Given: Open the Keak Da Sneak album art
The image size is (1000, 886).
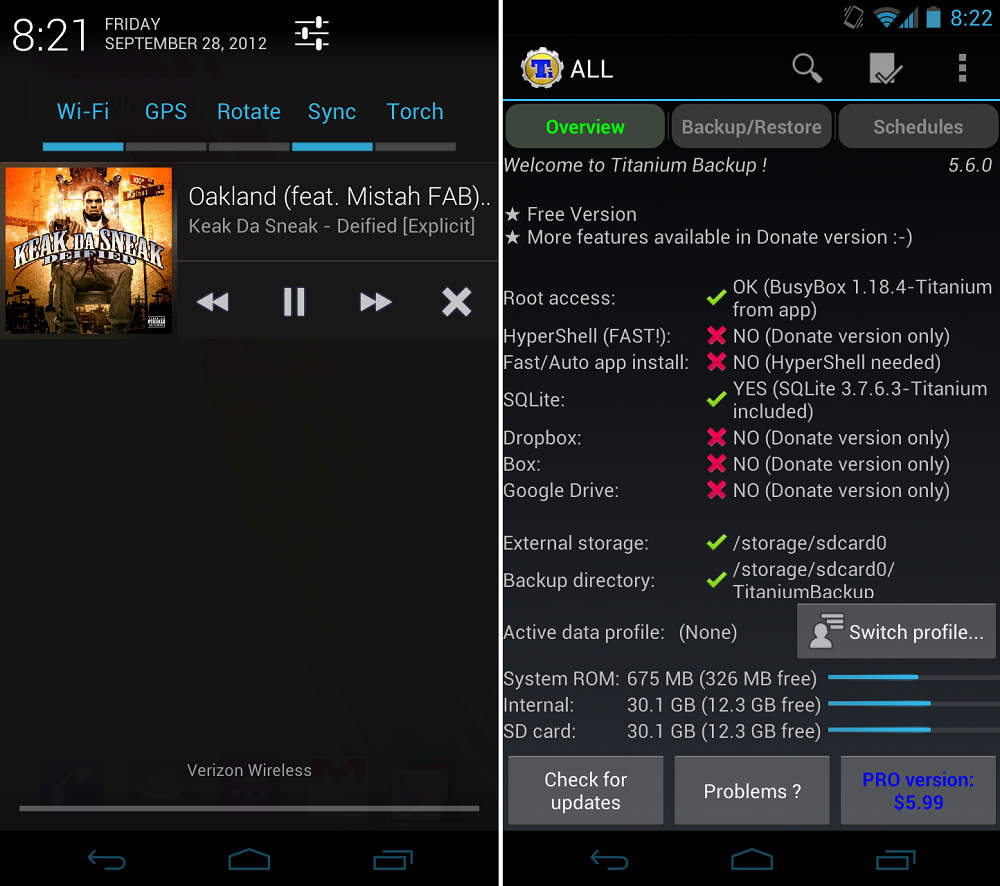Looking at the screenshot, I should [x=89, y=250].
